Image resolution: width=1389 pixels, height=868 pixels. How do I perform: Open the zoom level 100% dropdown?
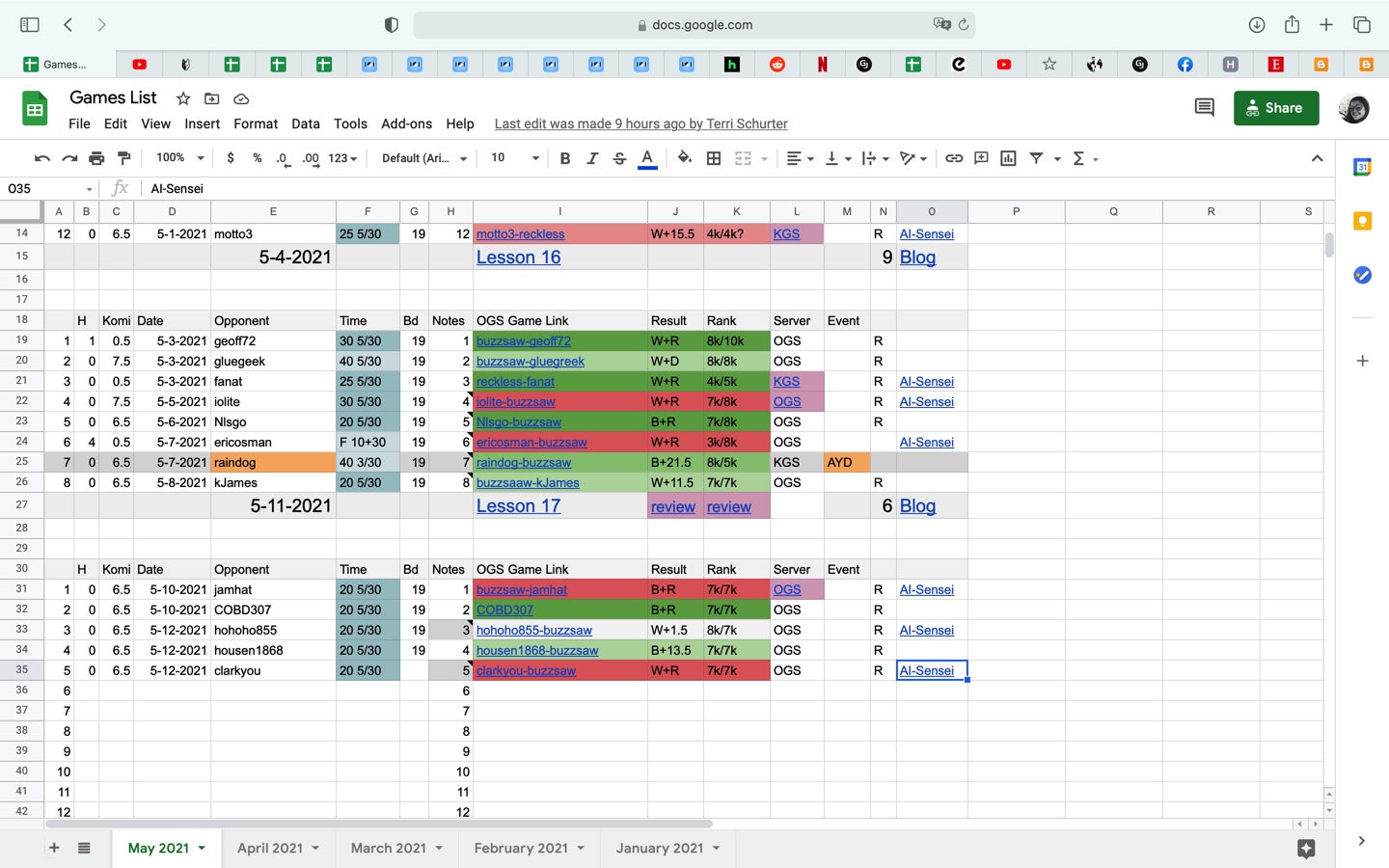(x=179, y=158)
